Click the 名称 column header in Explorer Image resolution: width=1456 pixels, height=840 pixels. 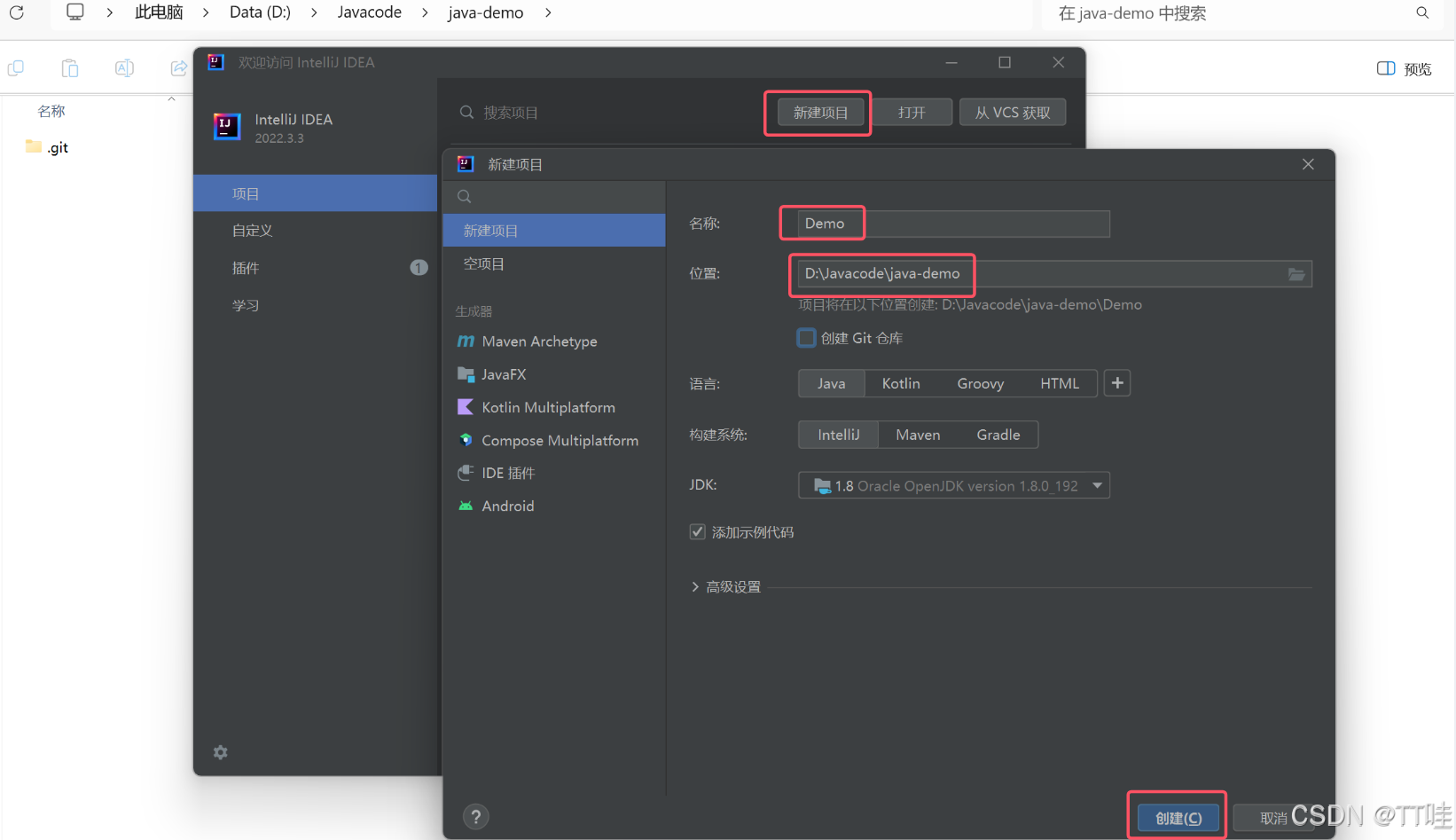pos(51,111)
